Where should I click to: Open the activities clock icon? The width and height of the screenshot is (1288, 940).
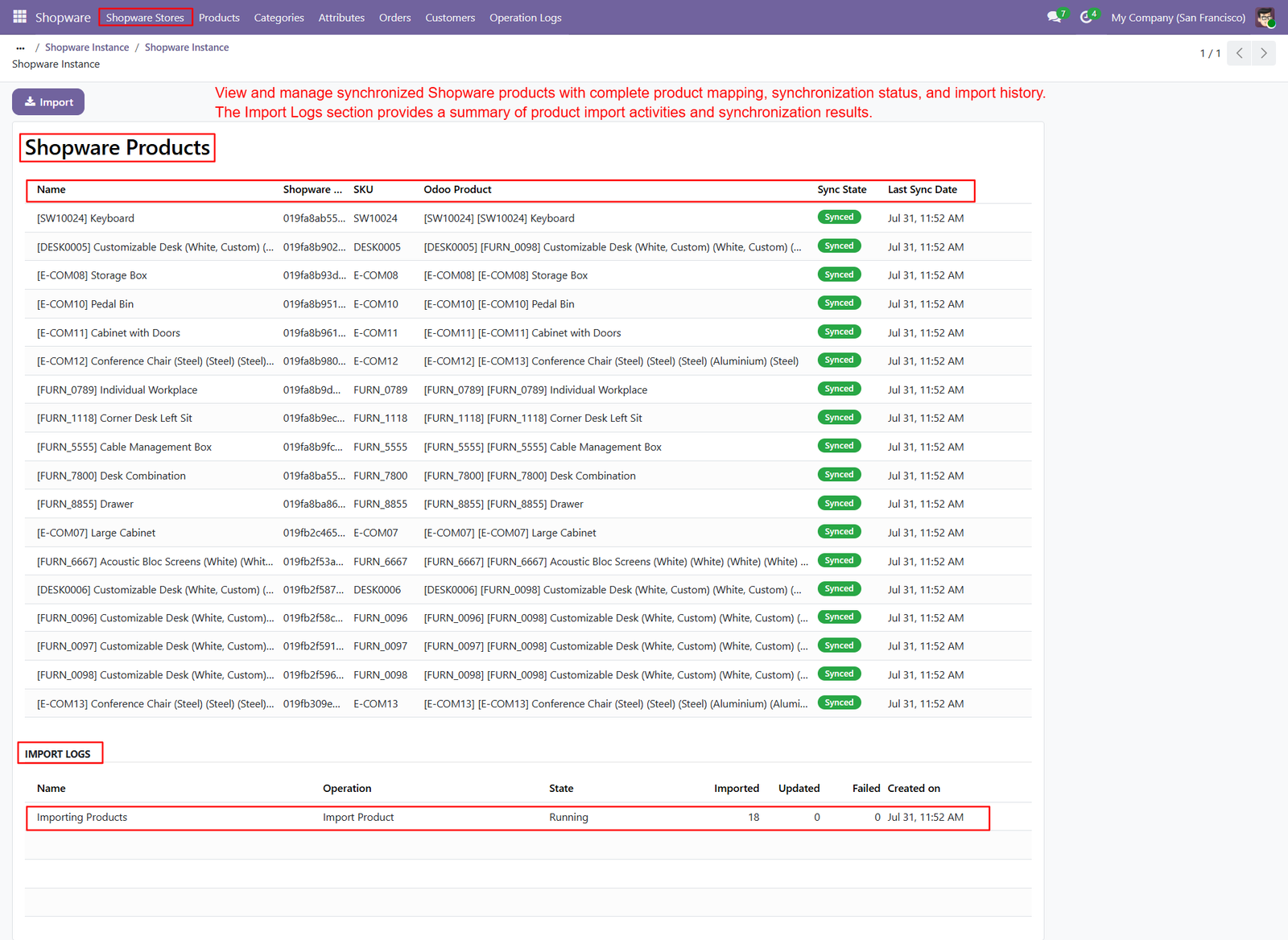(x=1088, y=17)
